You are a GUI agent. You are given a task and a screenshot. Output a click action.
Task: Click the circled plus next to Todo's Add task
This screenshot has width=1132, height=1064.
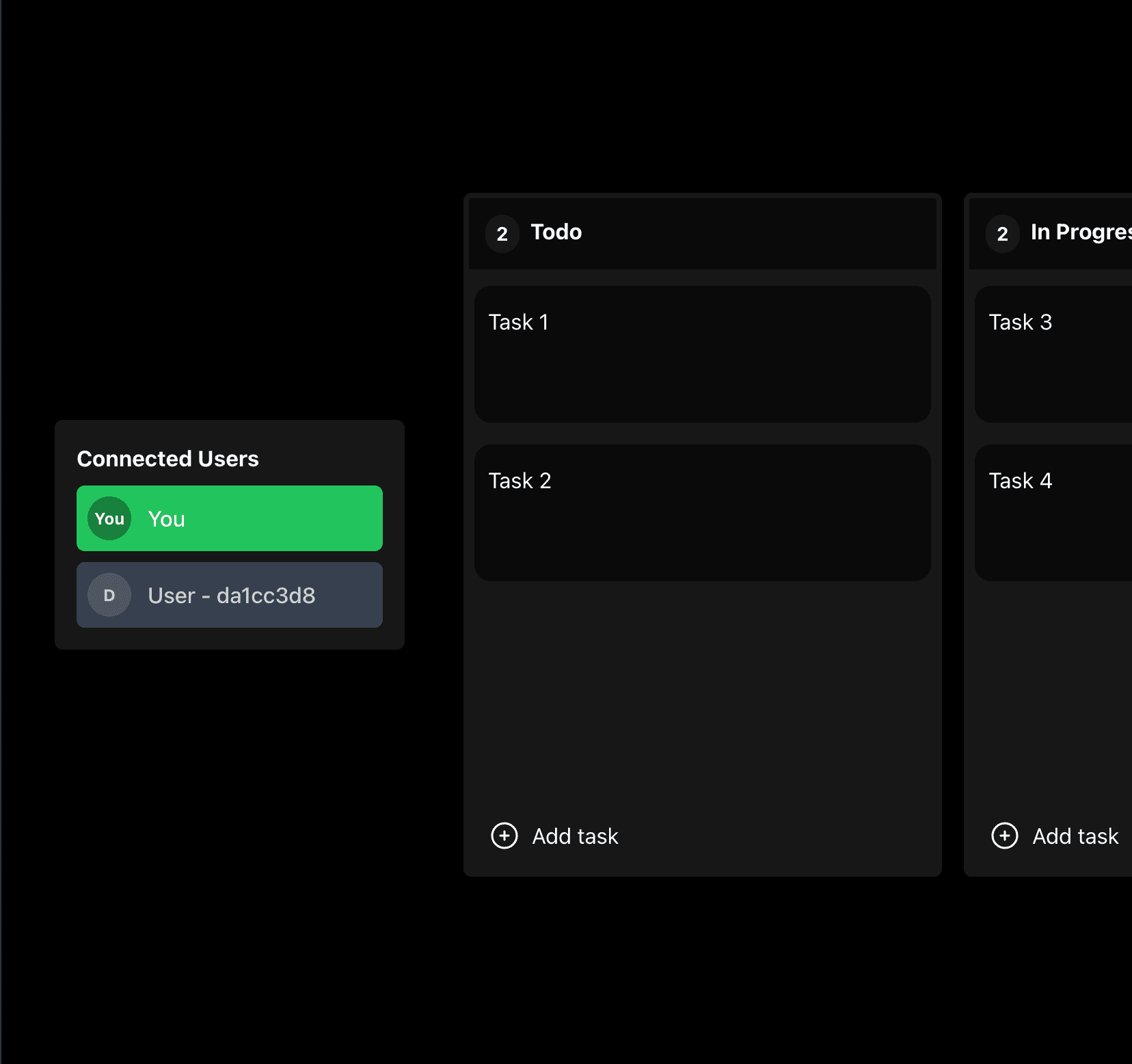(504, 836)
